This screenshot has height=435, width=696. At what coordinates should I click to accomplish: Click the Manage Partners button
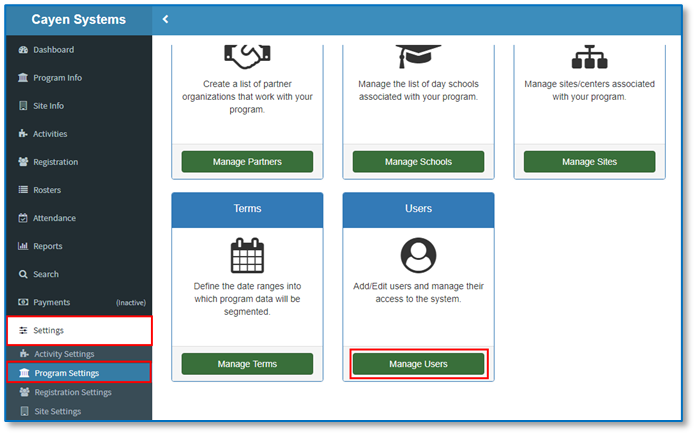point(247,162)
